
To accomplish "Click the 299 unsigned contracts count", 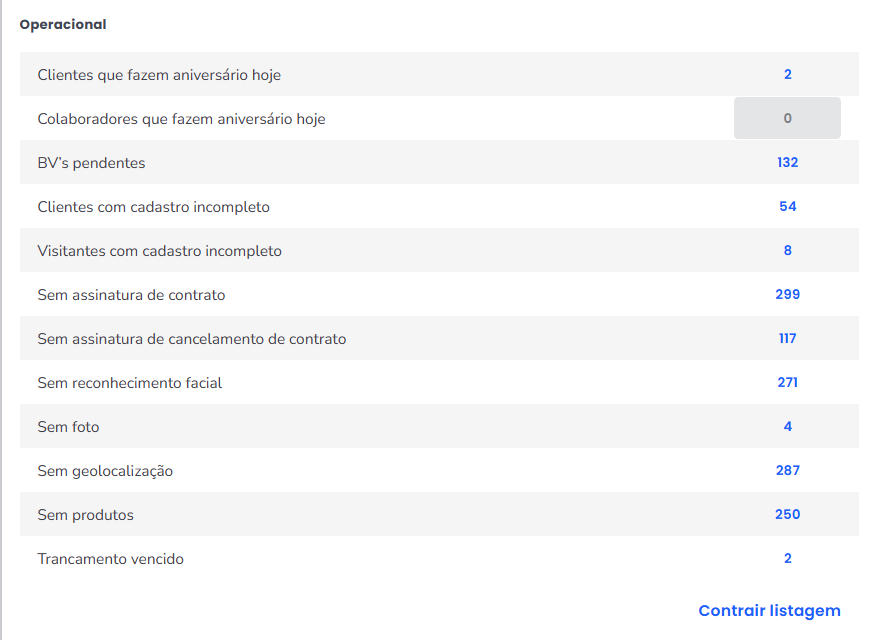I will 788,295.
